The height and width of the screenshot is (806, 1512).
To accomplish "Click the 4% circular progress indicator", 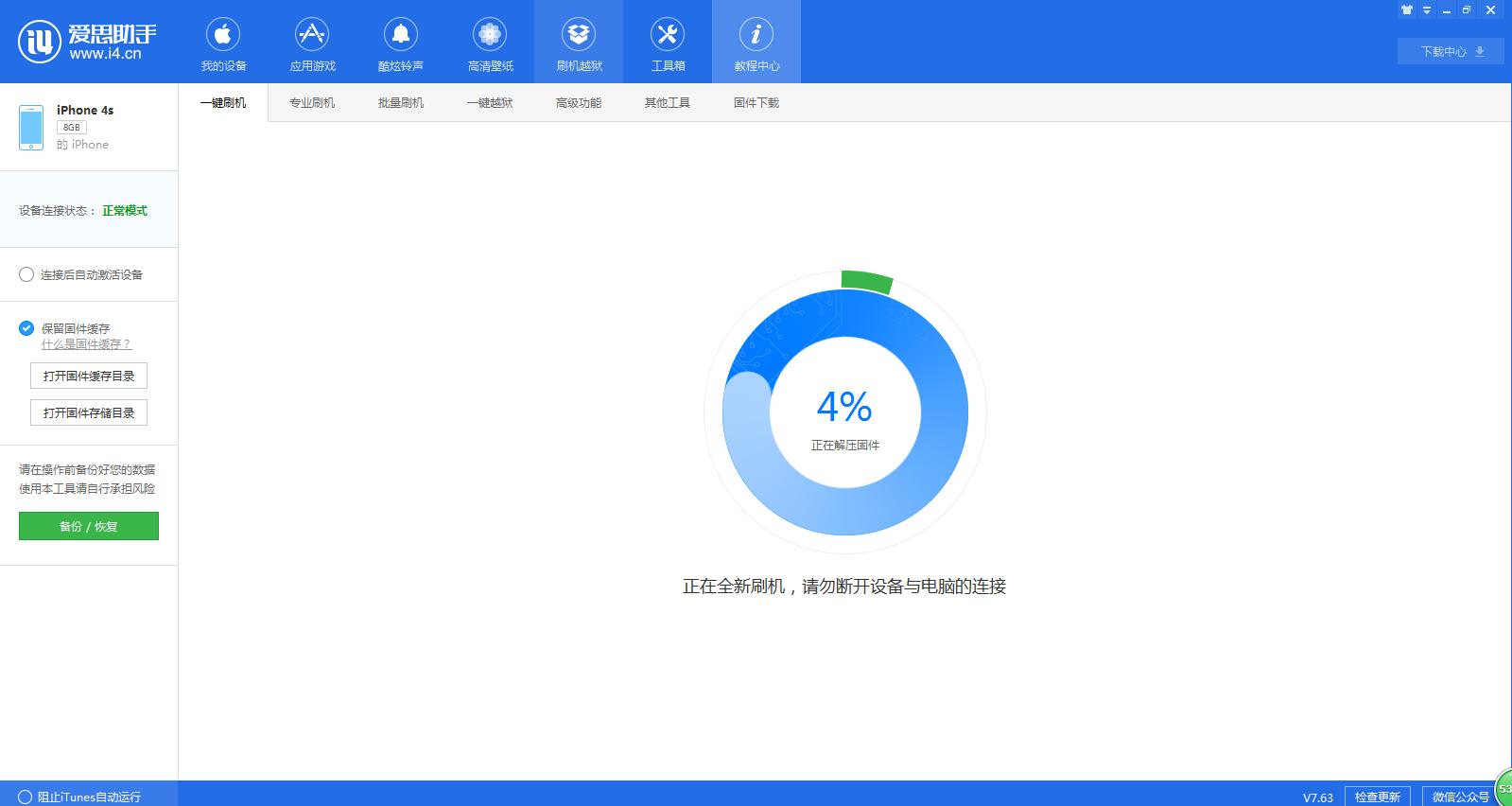I will pyautogui.click(x=845, y=412).
